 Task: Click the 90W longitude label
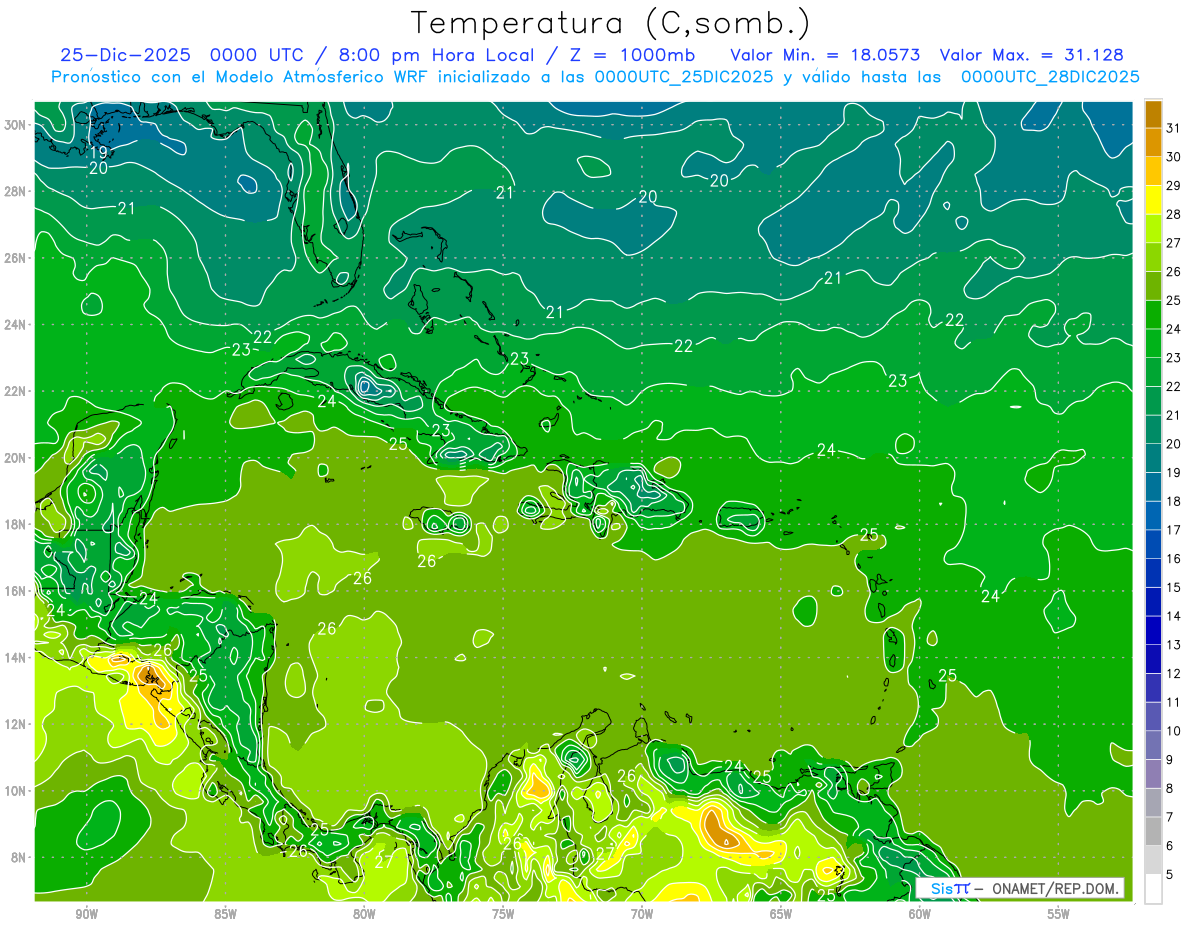click(x=87, y=914)
